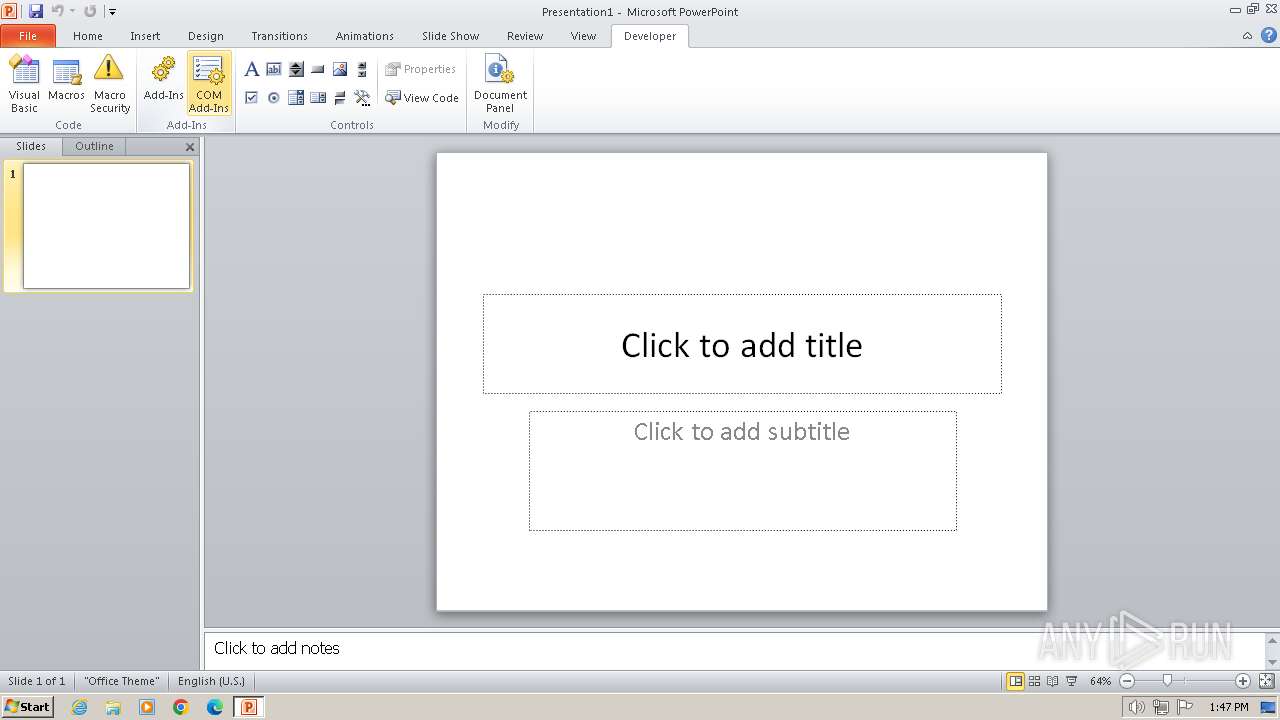This screenshot has width=1280, height=720.
Task: Launch Internet Explorer from taskbar
Action: [x=79, y=707]
